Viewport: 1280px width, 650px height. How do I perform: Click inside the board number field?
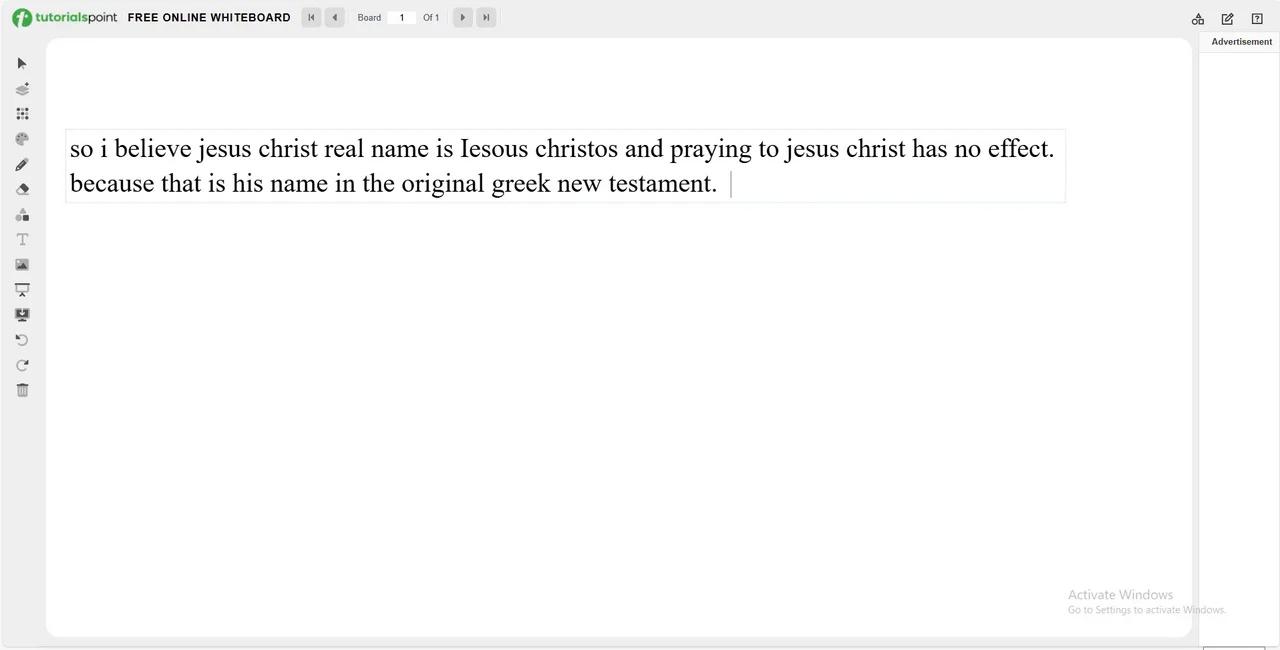click(401, 17)
